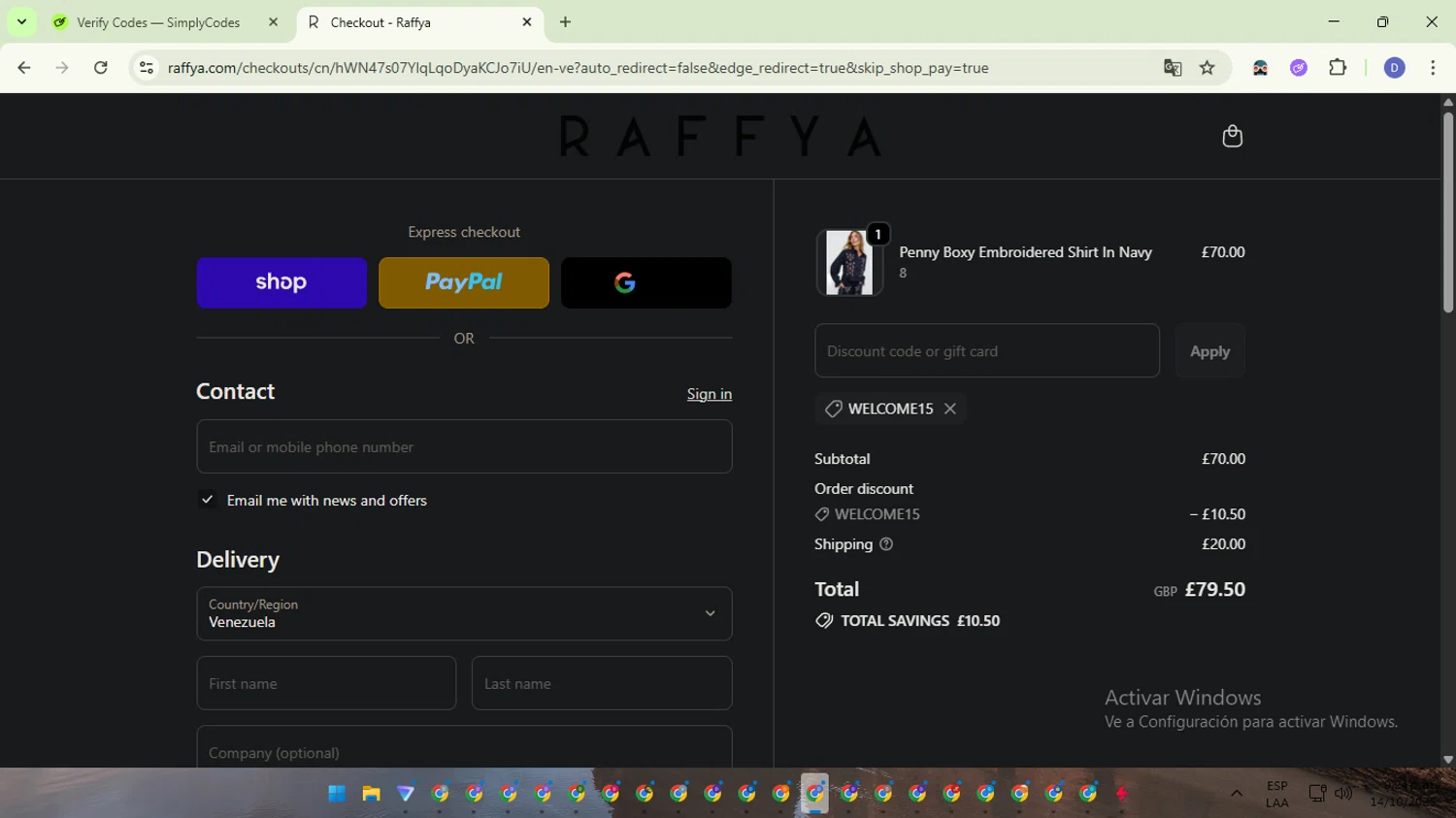Click the Sign in link
This screenshot has height=818, width=1456.
click(x=710, y=394)
